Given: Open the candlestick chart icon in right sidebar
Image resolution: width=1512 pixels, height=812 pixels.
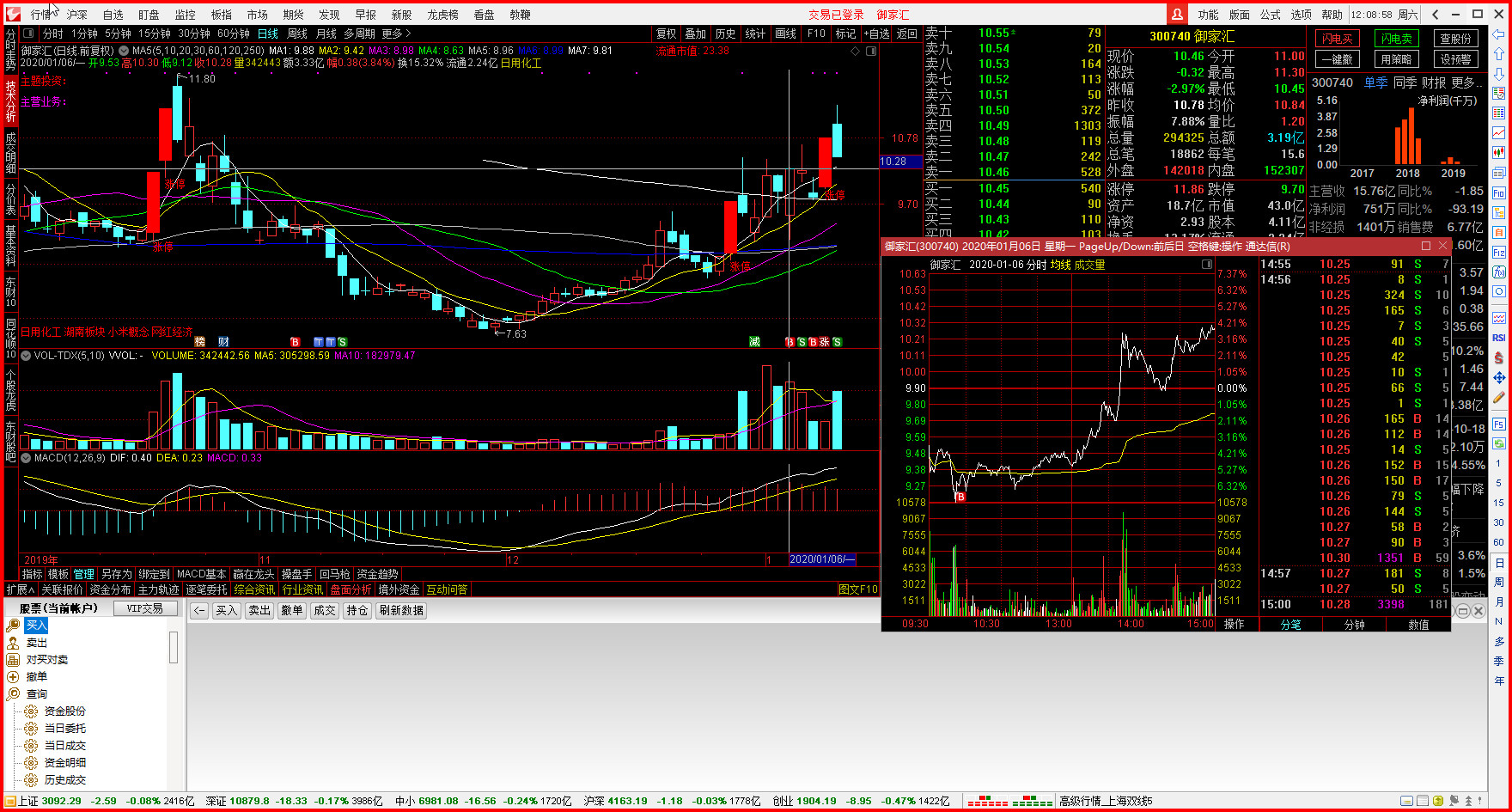Looking at the screenshot, I should click(x=1499, y=153).
